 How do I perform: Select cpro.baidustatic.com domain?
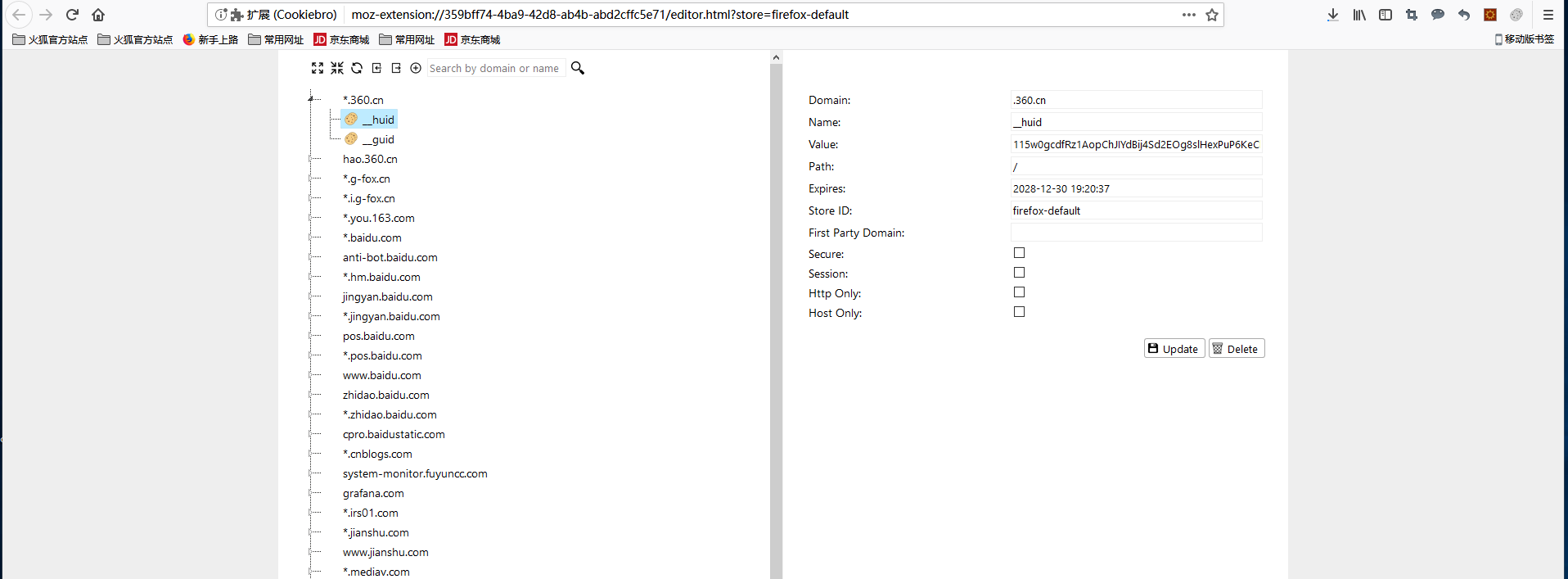[x=394, y=434]
